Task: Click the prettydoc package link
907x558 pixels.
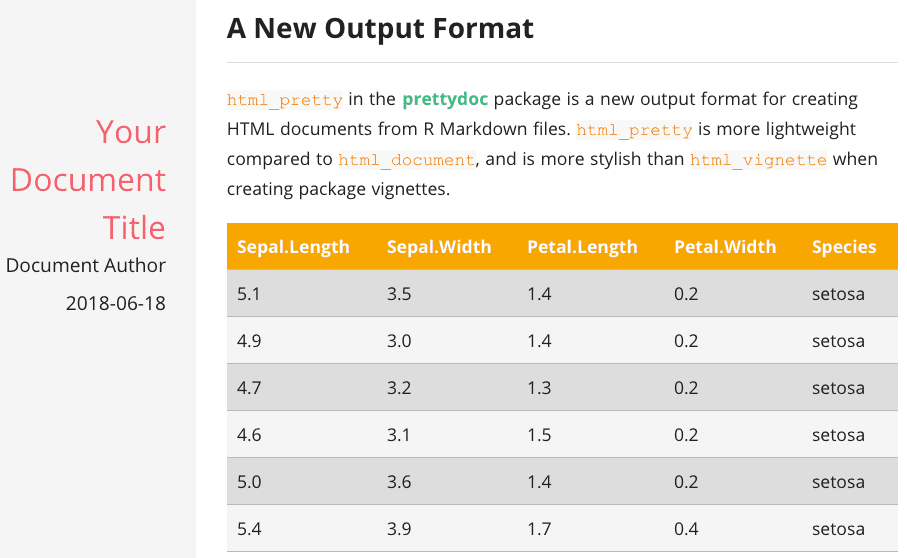Action: [x=445, y=99]
